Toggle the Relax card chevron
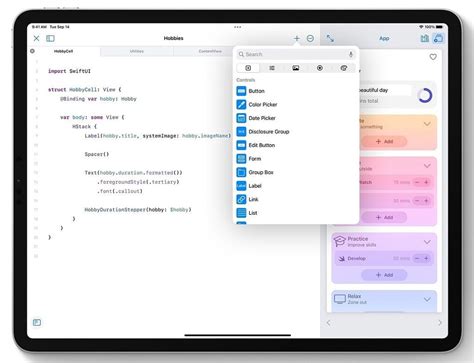Viewport: 474px width, 363px height. click(427, 300)
